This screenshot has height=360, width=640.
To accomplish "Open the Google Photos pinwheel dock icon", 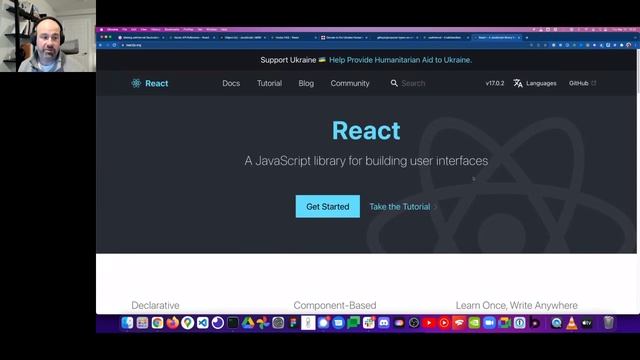I will (x=263, y=323).
